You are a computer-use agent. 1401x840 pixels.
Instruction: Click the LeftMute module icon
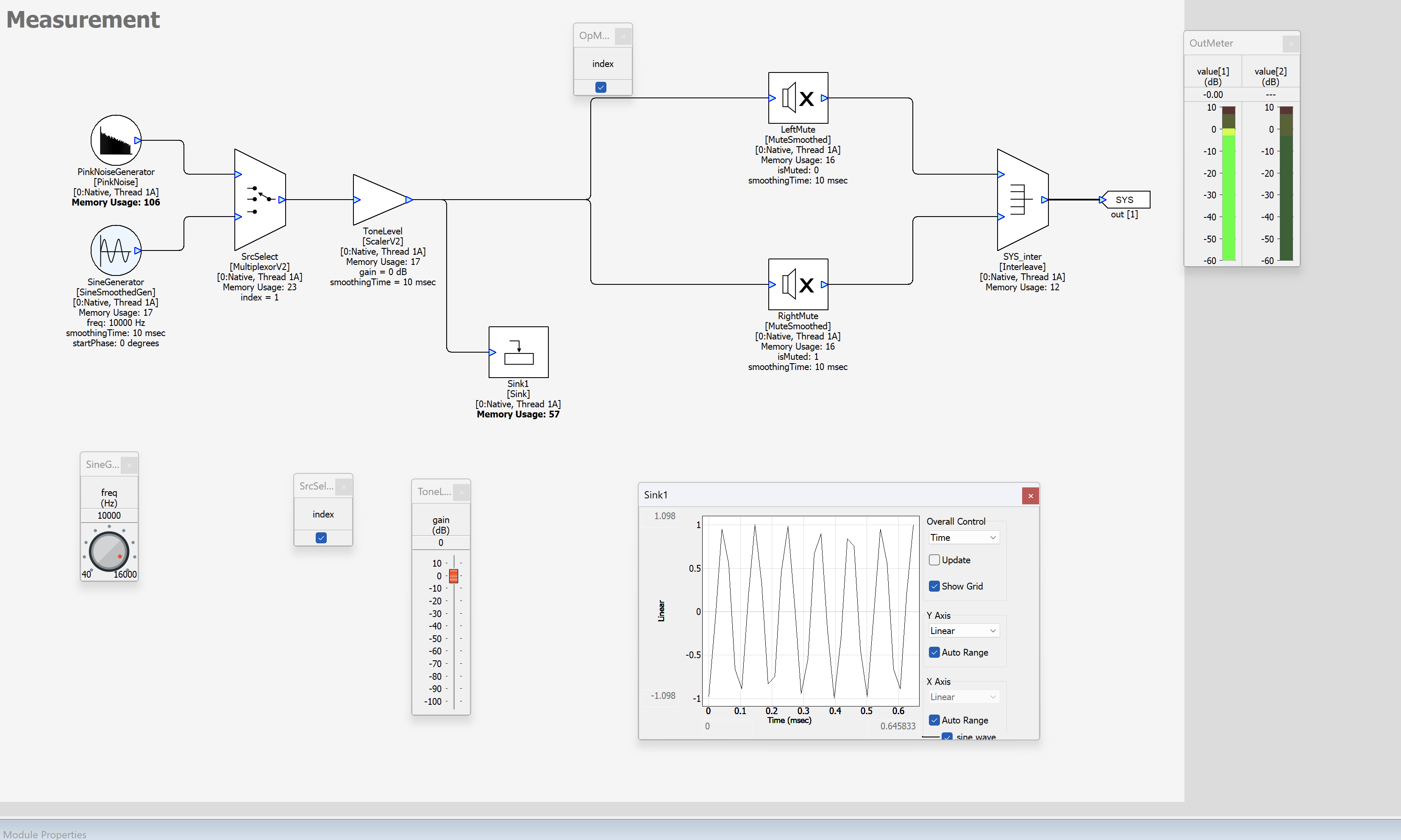pyautogui.click(x=798, y=98)
